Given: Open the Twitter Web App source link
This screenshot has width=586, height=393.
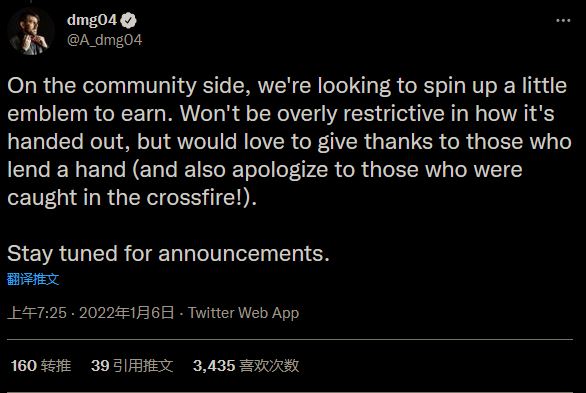Looking at the screenshot, I should click(x=243, y=313).
